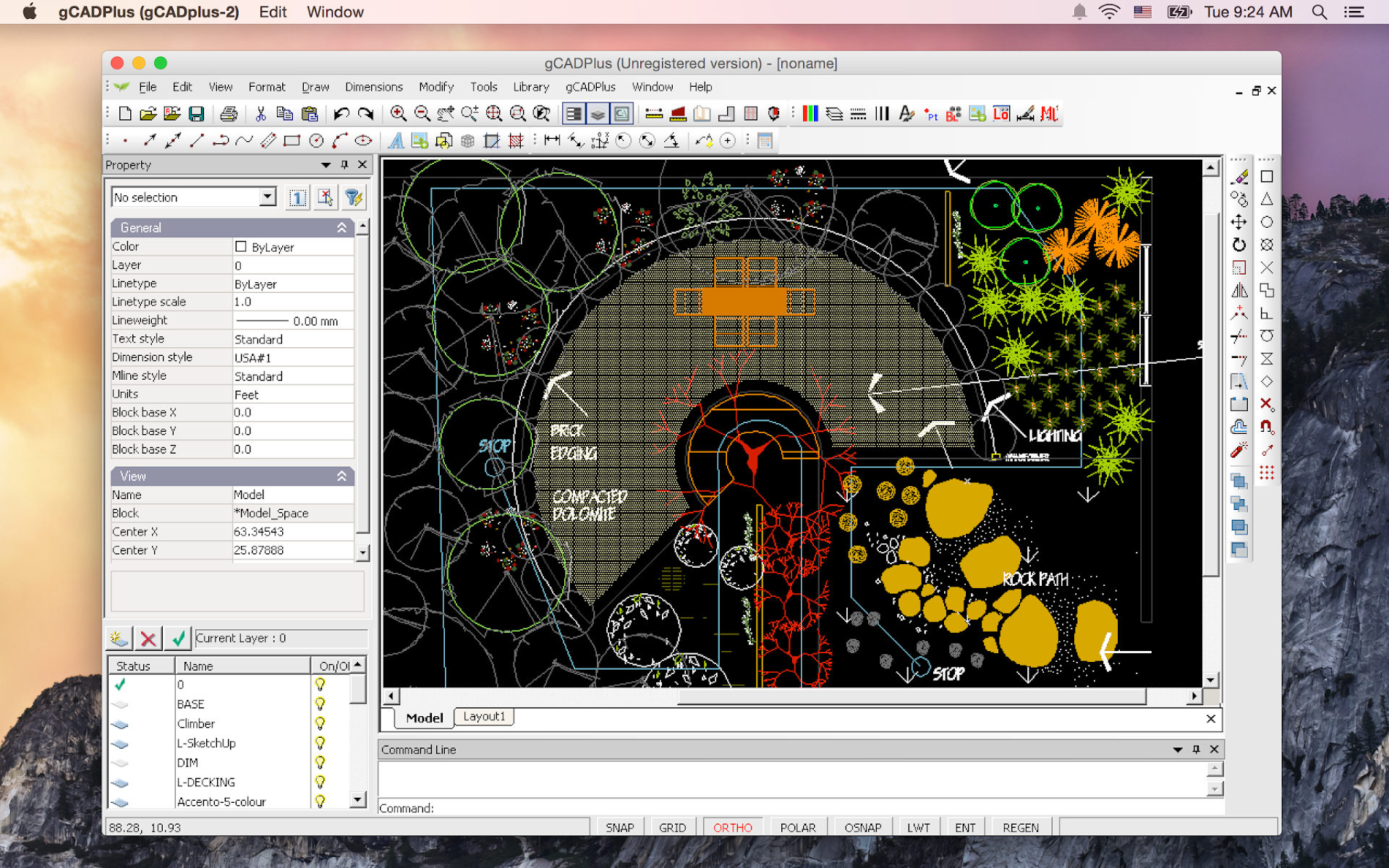Screen dimensions: 1389x868
Task: Sort layers by Name column header
Action: click(x=242, y=665)
